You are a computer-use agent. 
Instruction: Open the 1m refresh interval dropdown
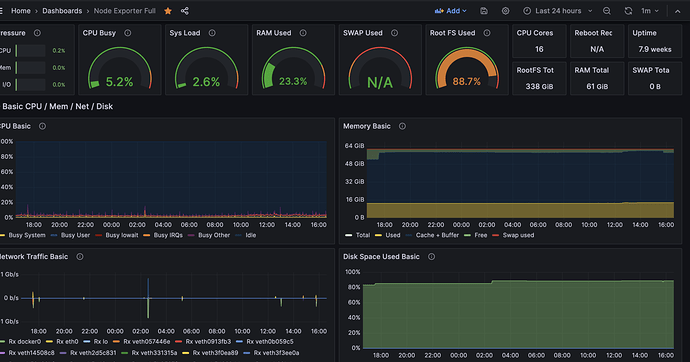(x=650, y=11)
